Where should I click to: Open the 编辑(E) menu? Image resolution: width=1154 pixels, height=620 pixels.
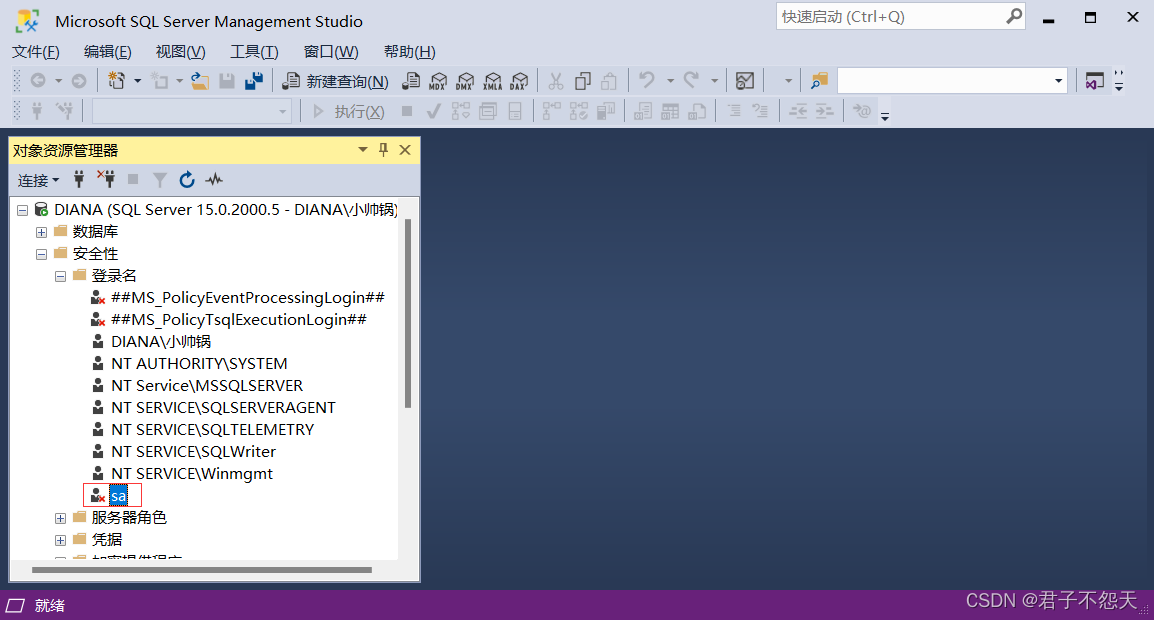point(107,52)
